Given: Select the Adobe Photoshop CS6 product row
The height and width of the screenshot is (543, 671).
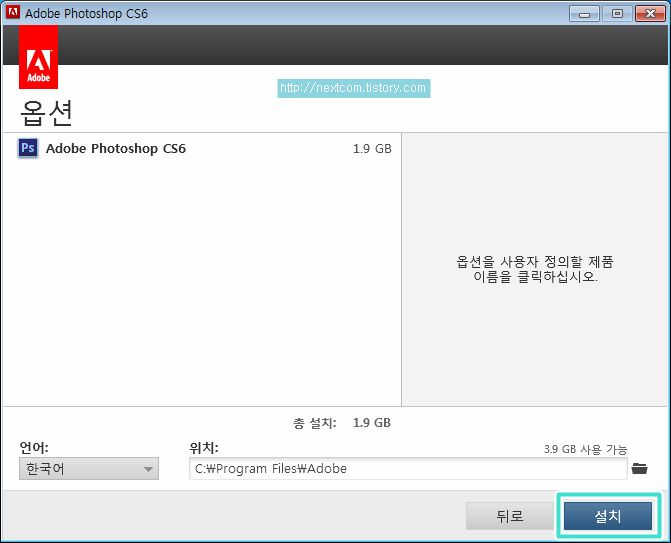Looking at the screenshot, I should [x=202, y=148].
